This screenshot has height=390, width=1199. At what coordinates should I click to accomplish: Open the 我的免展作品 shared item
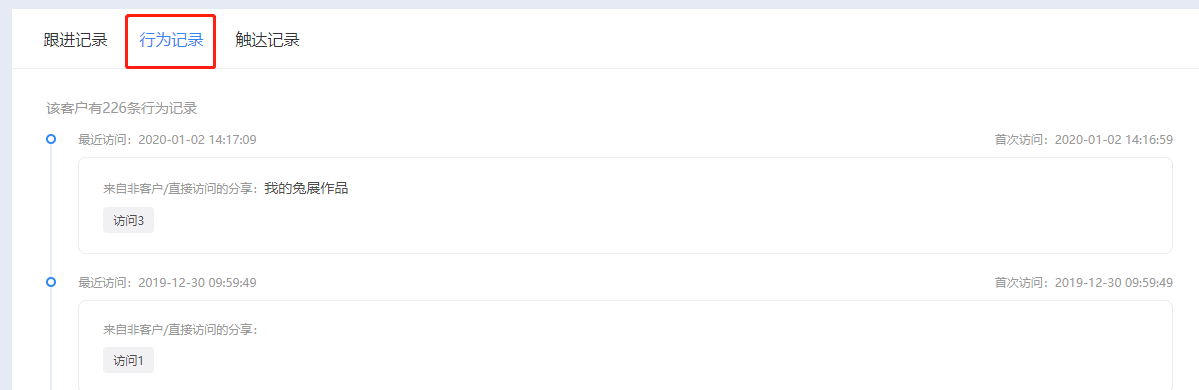[306, 188]
